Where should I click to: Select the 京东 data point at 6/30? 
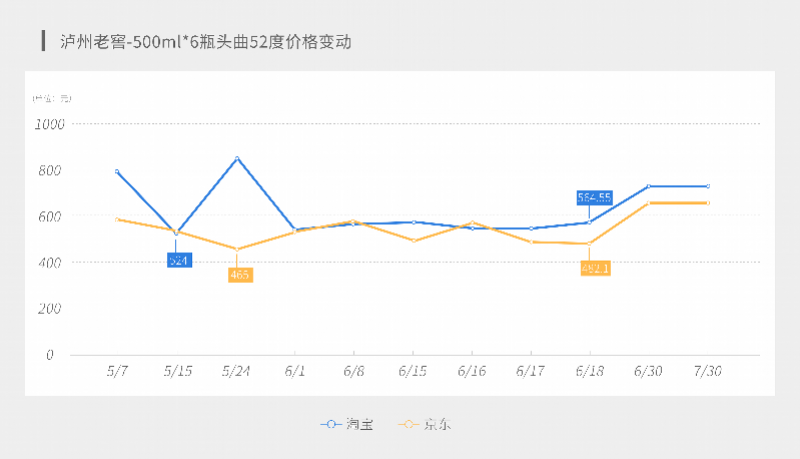pos(648,203)
